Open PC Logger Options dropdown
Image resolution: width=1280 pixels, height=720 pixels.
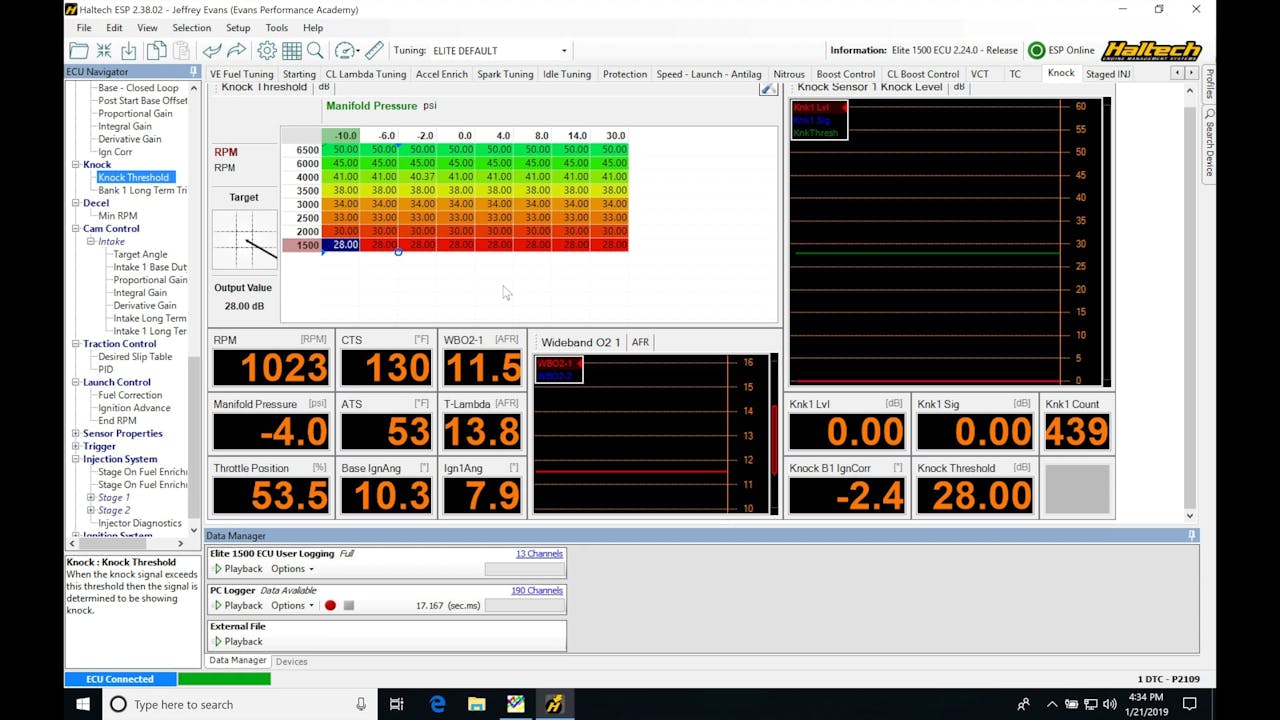click(292, 606)
